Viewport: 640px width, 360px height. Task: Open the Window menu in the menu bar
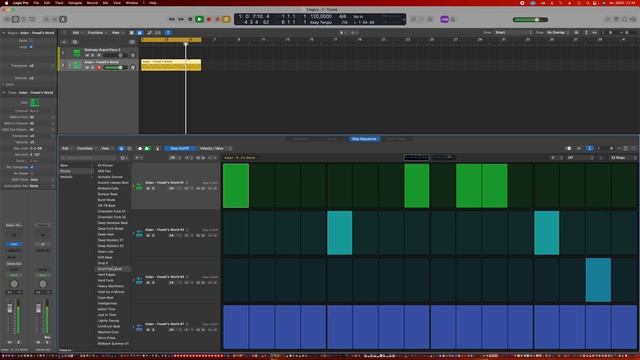[x=131, y=3]
